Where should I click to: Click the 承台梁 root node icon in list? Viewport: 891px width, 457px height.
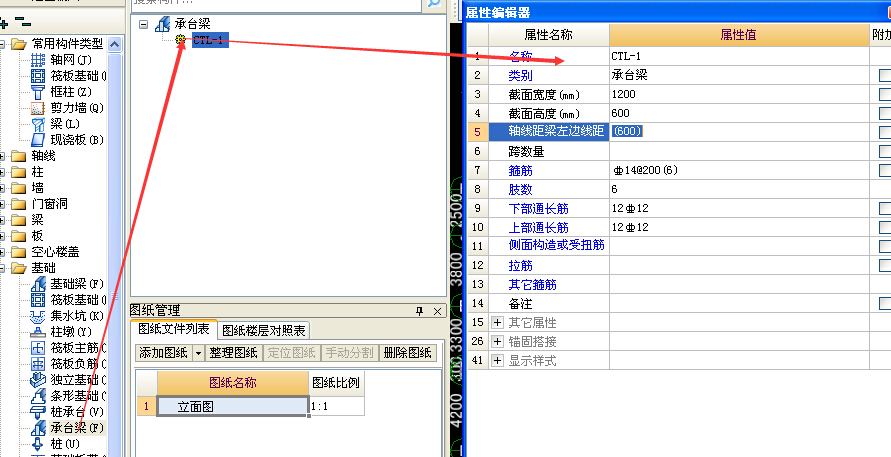pos(163,24)
